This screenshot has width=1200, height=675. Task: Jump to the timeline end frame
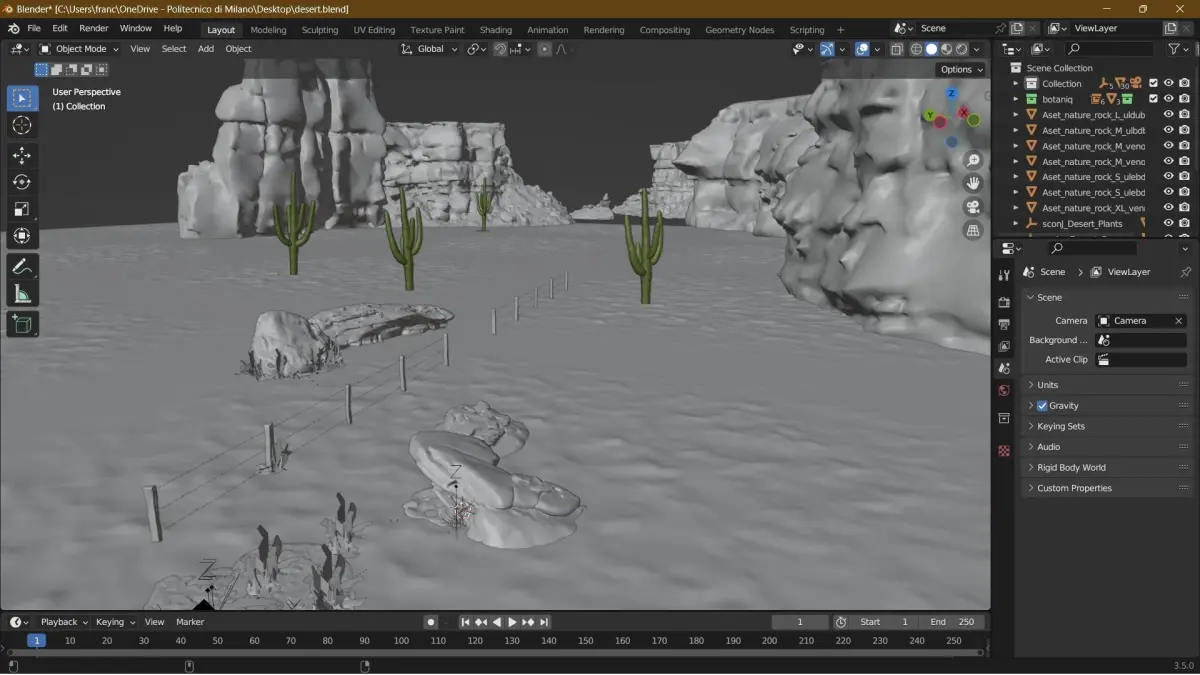pyautogui.click(x=545, y=622)
